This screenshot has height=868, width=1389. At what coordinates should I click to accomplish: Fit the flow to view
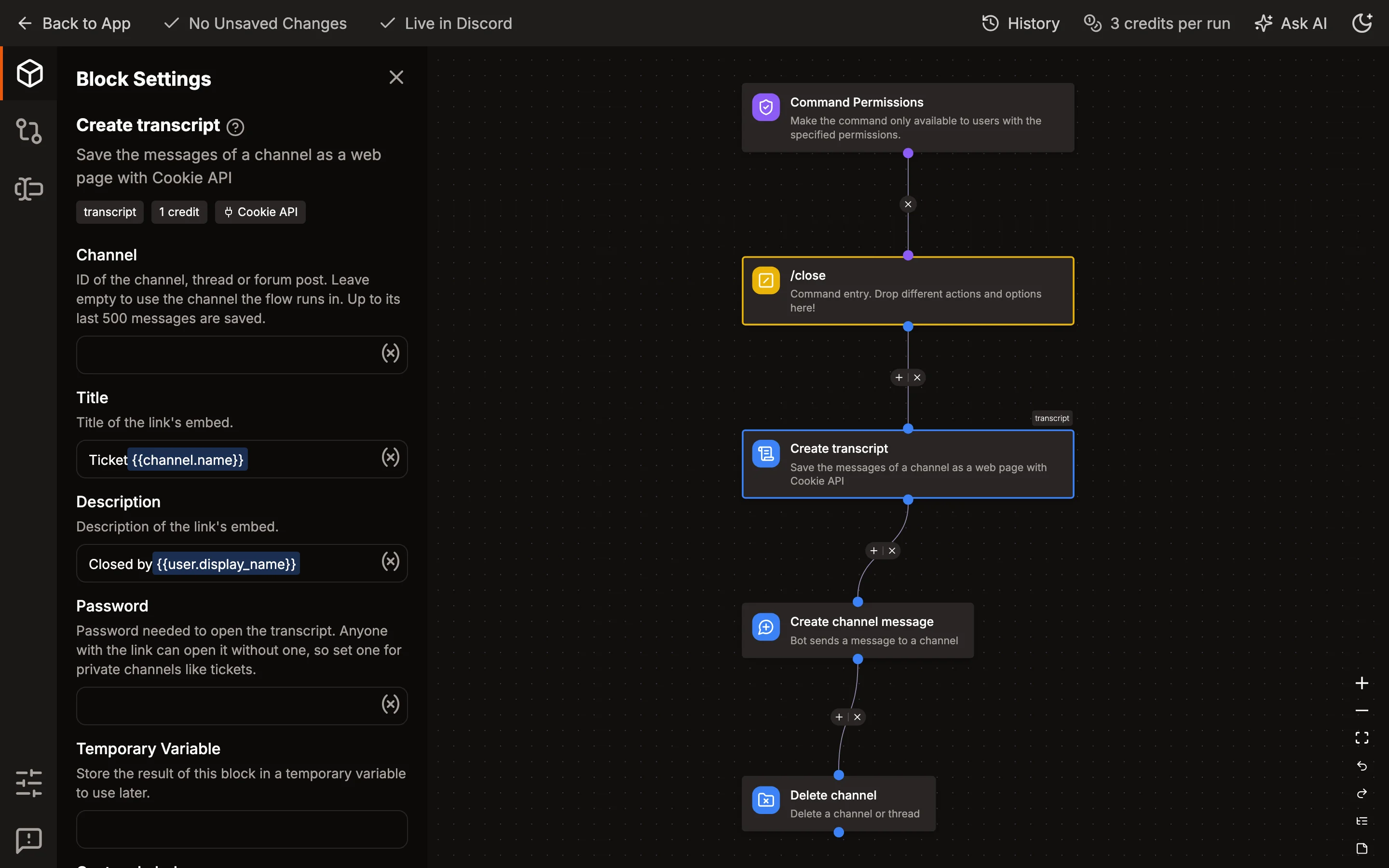[1362, 738]
